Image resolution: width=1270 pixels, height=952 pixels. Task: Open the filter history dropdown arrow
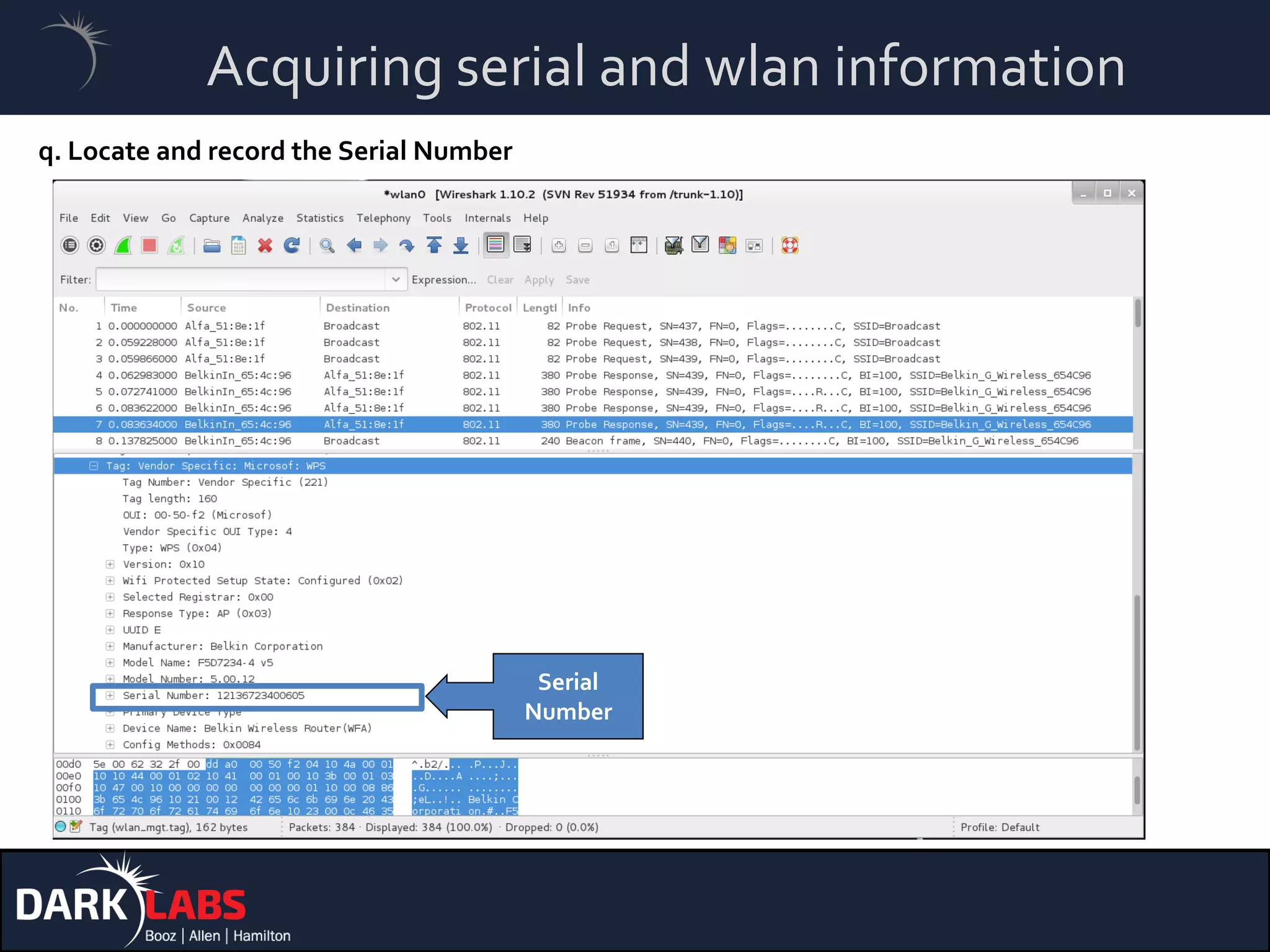(396, 280)
